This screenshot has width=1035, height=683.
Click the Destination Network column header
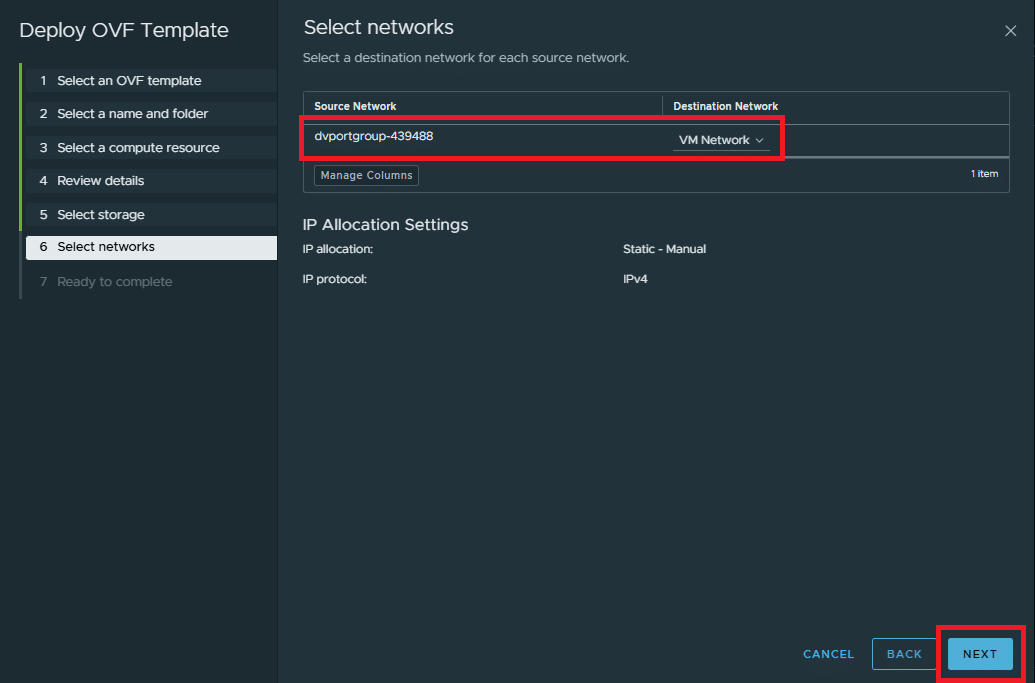[725, 106]
